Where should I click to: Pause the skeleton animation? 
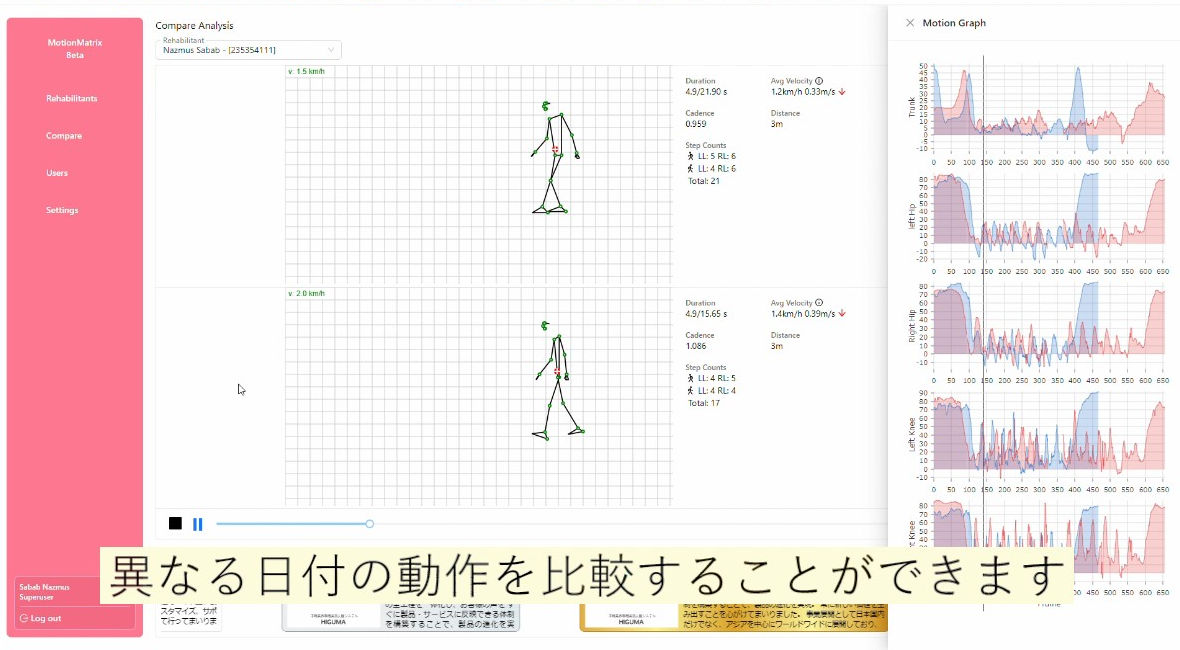click(198, 523)
